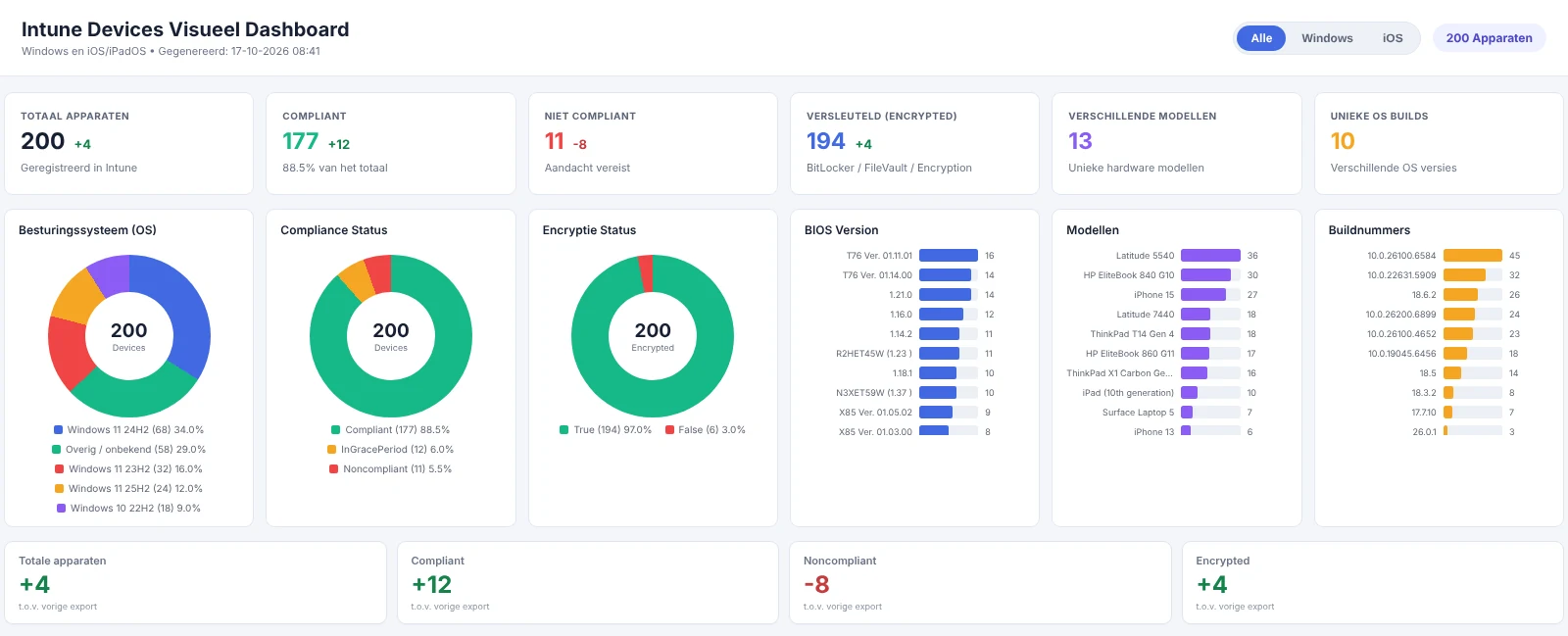1568x636 pixels.
Task: Click the R2HET45W (1.23) BIOS bar
Action: click(x=940, y=354)
